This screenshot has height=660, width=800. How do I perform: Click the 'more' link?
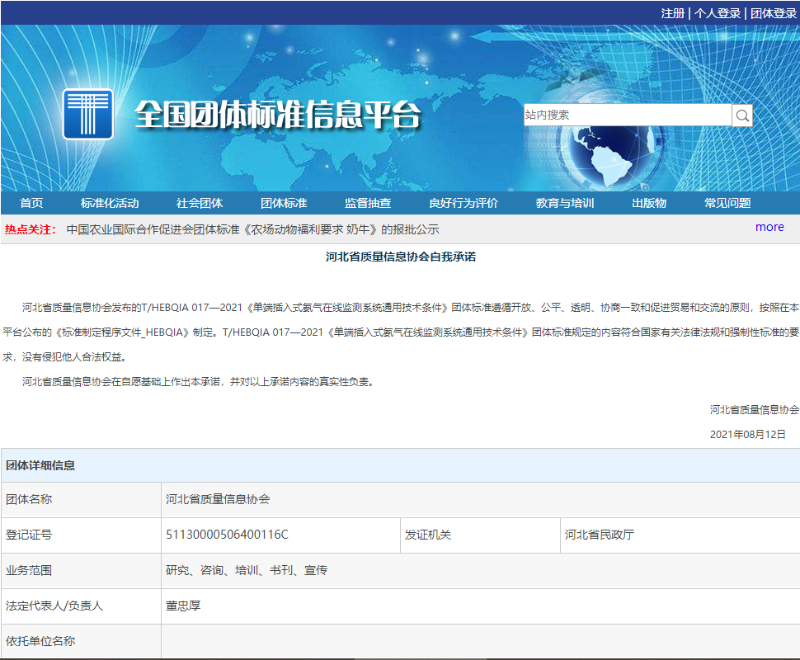click(769, 227)
